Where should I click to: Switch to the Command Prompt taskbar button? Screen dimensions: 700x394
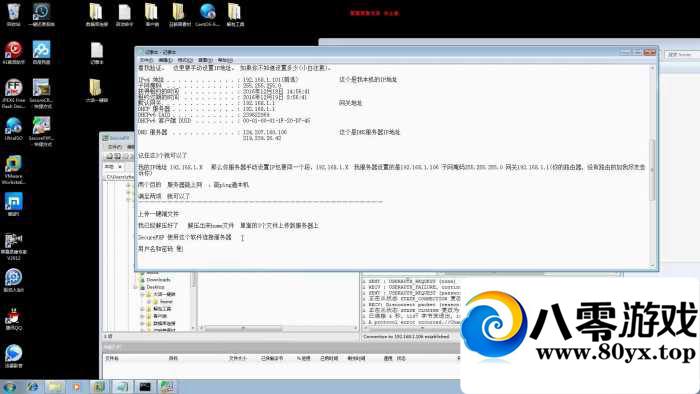[145, 386]
